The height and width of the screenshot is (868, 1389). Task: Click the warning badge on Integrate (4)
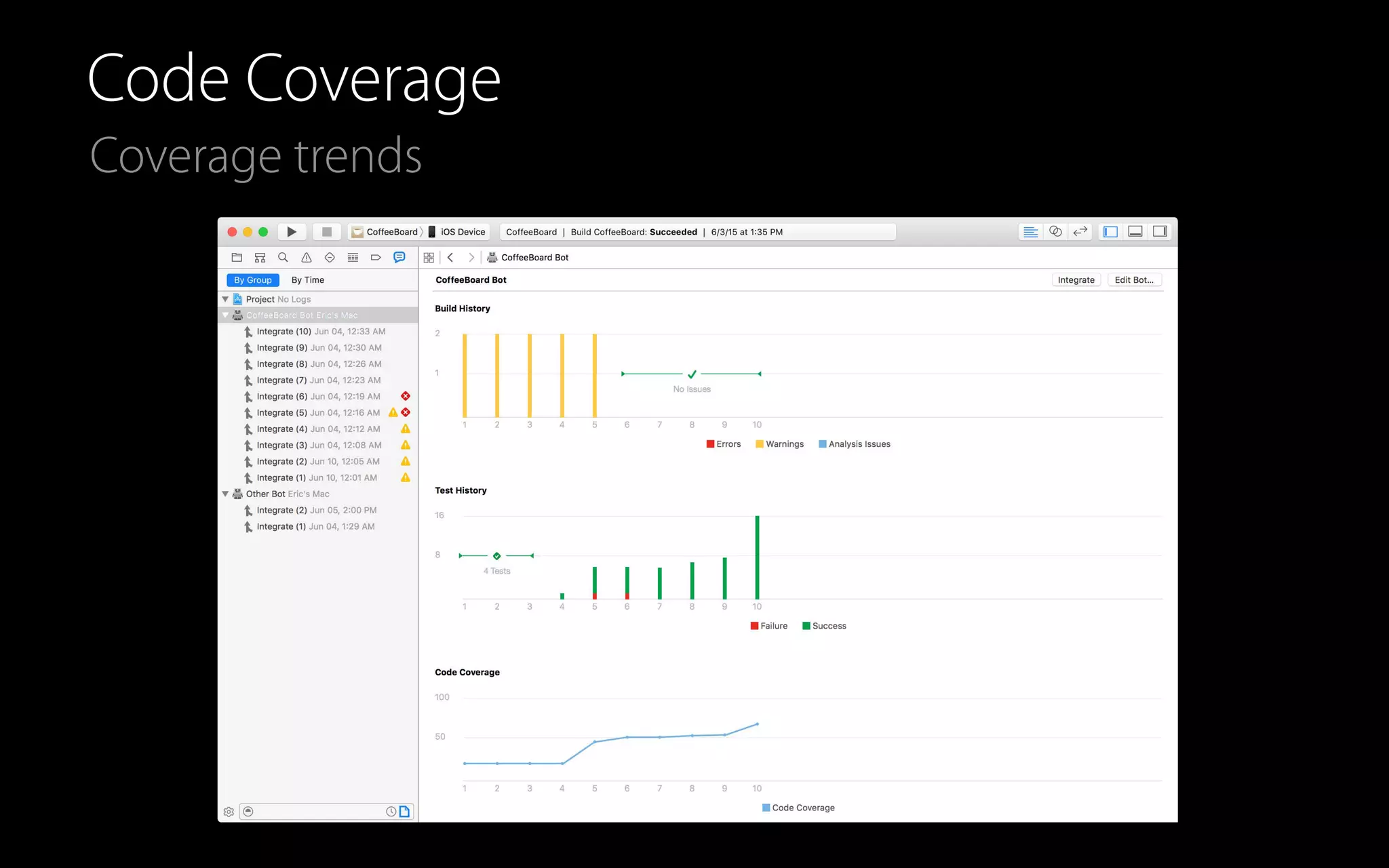406,429
